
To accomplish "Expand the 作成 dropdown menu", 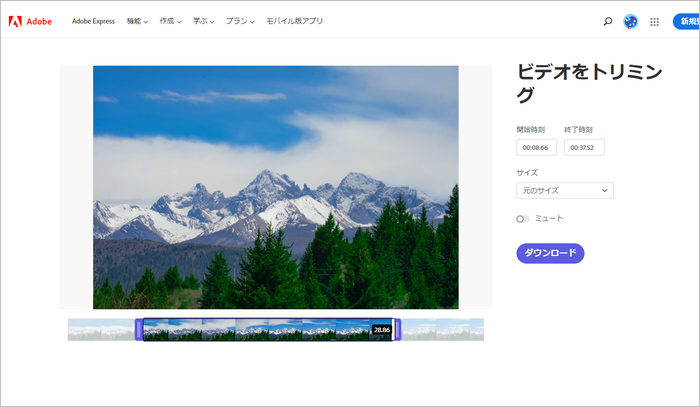I will pos(170,21).
